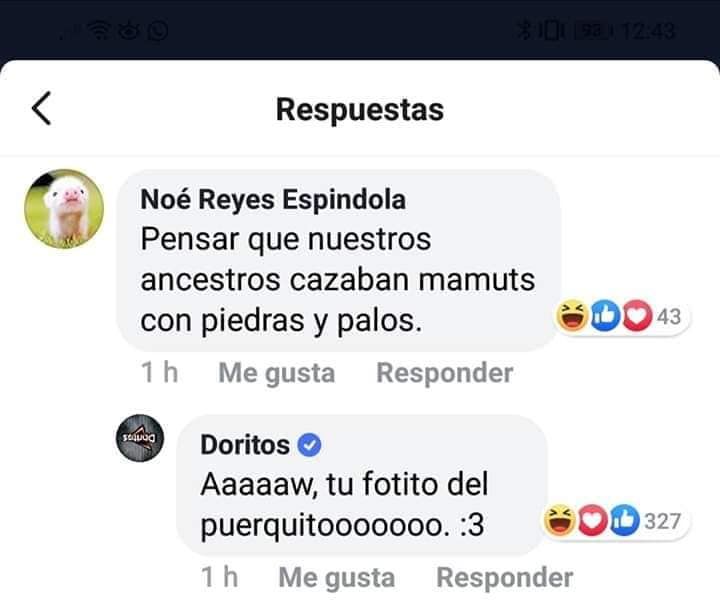
Task: Go back with the left arrow icon
Action: click(x=41, y=108)
